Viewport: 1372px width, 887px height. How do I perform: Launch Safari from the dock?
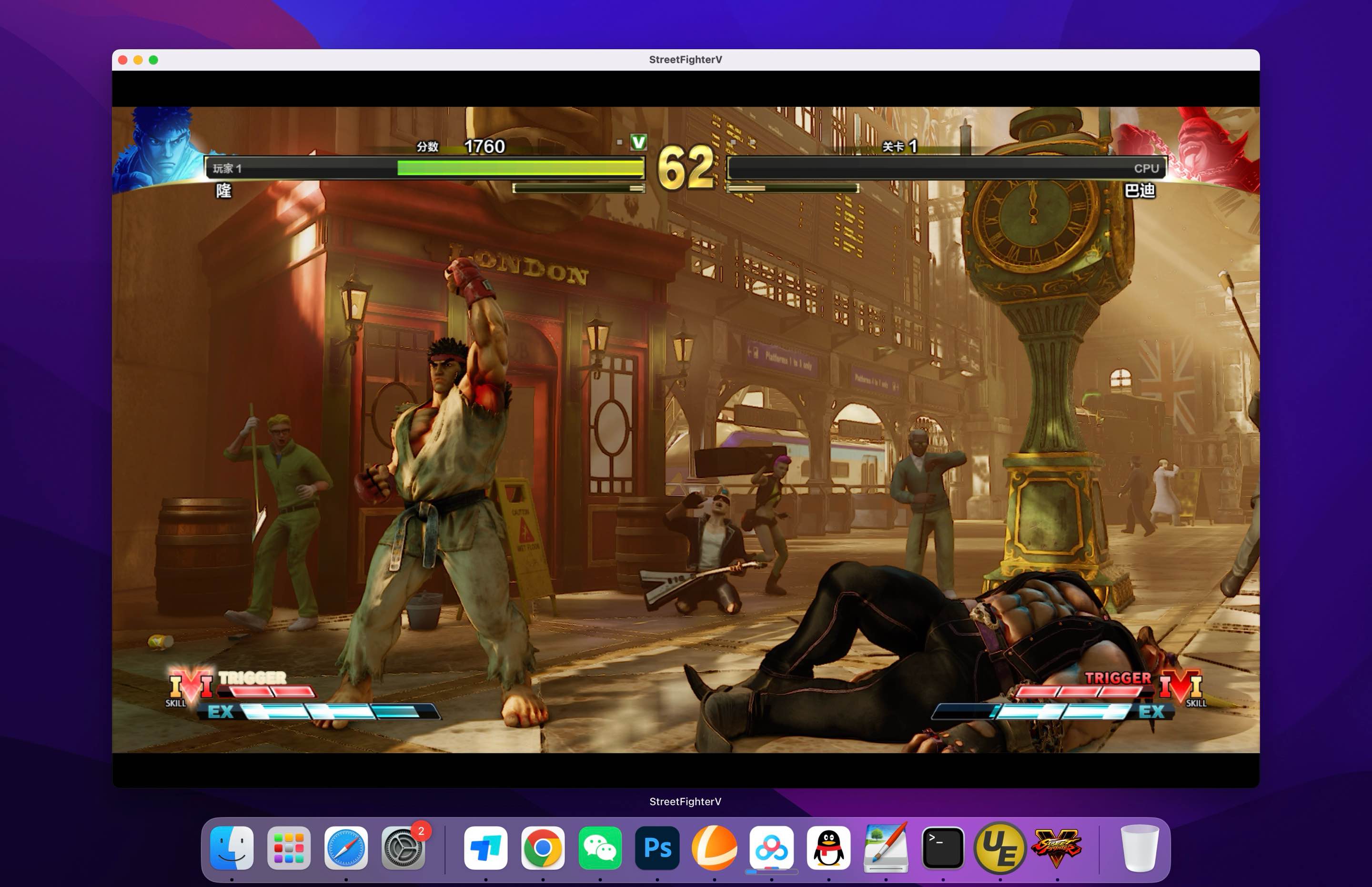click(345, 848)
